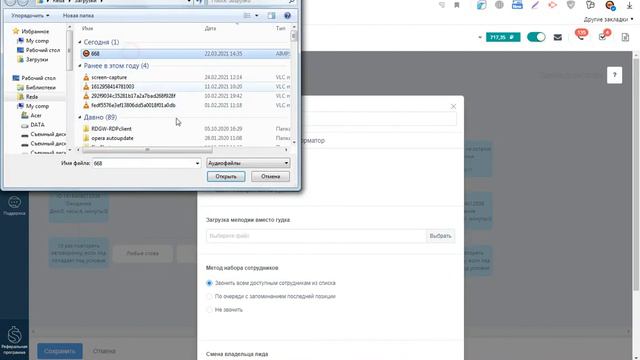Viewport: 640px width, 360px height.
Task: Open dropdown arrow left of balance badge
Action: [x=480, y=38]
